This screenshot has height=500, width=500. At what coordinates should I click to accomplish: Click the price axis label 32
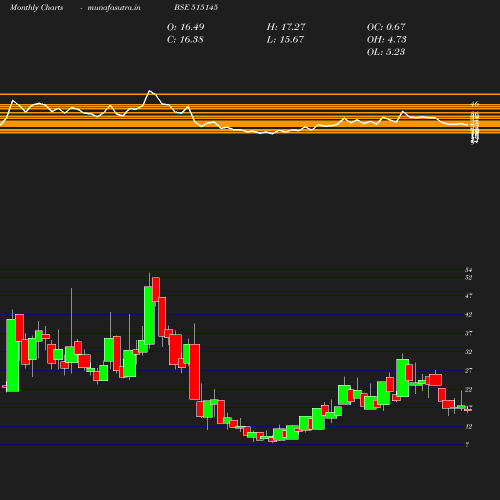click(468, 352)
